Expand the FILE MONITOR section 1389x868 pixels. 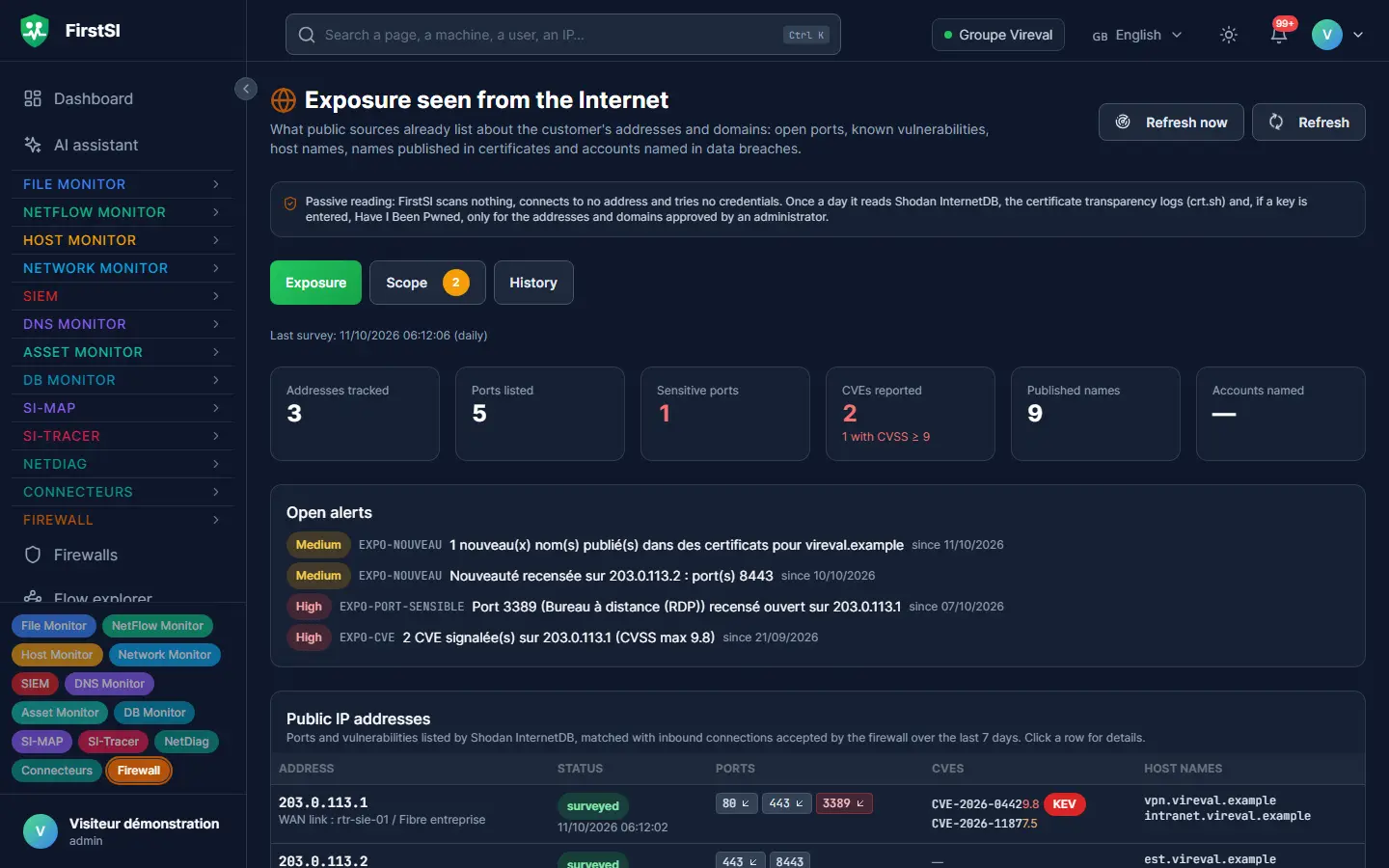click(x=122, y=184)
